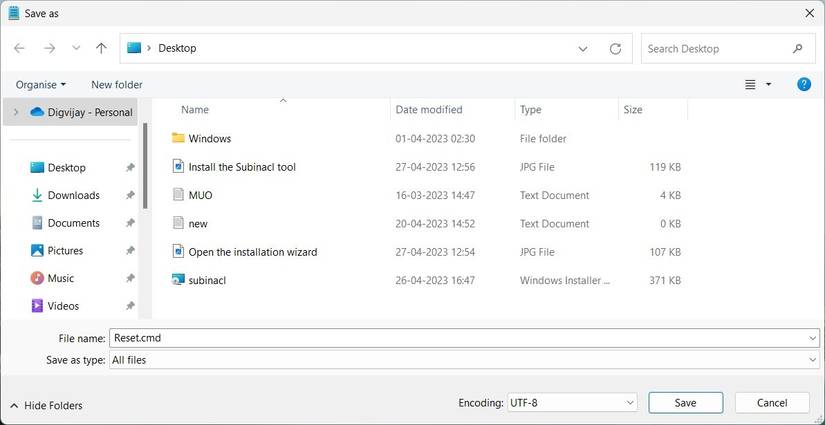Click the File name input field
The height and width of the screenshot is (425, 825).
[x=460, y=338]
